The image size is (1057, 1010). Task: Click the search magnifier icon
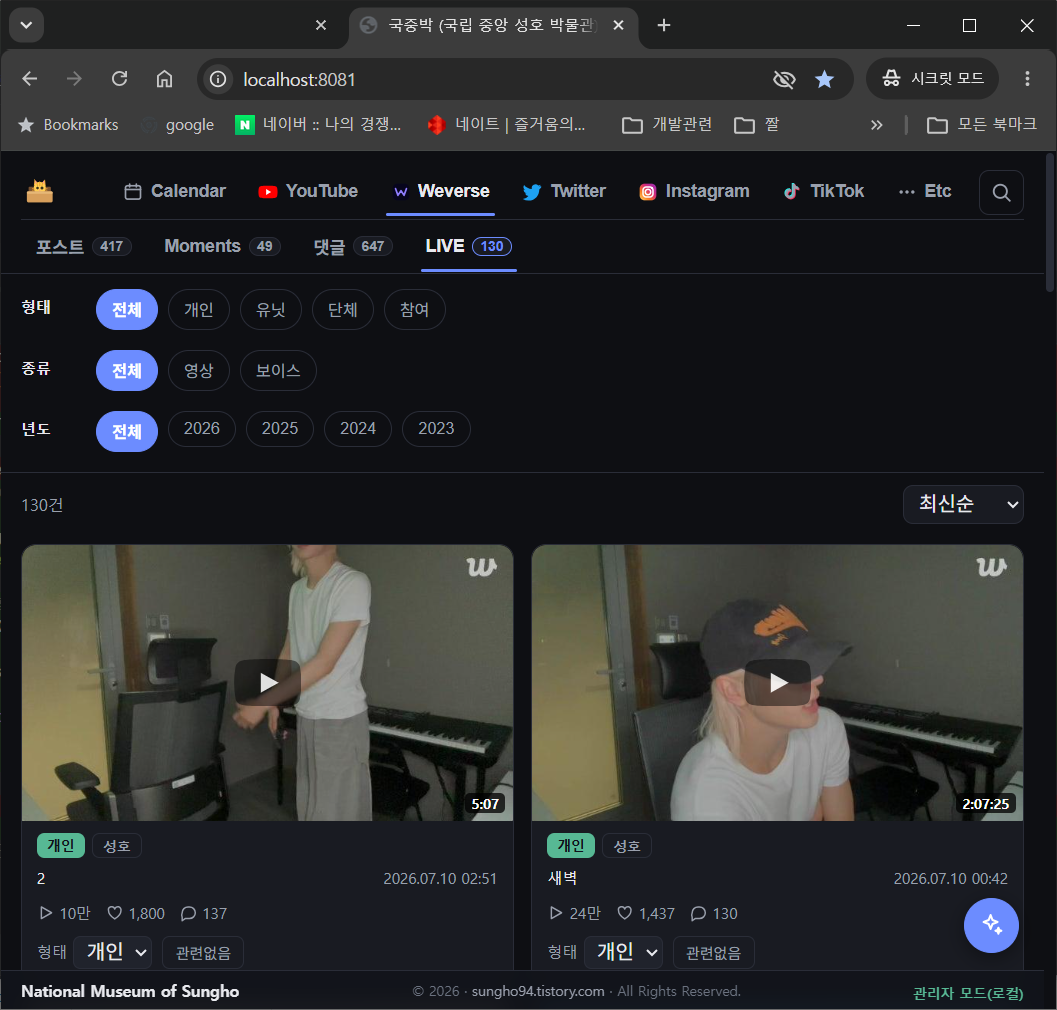tap(1001, 193)
